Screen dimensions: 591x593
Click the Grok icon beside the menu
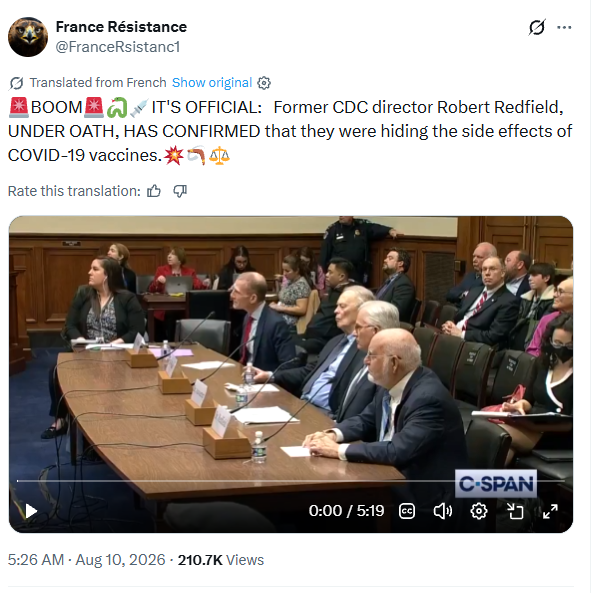coord(537,27)
